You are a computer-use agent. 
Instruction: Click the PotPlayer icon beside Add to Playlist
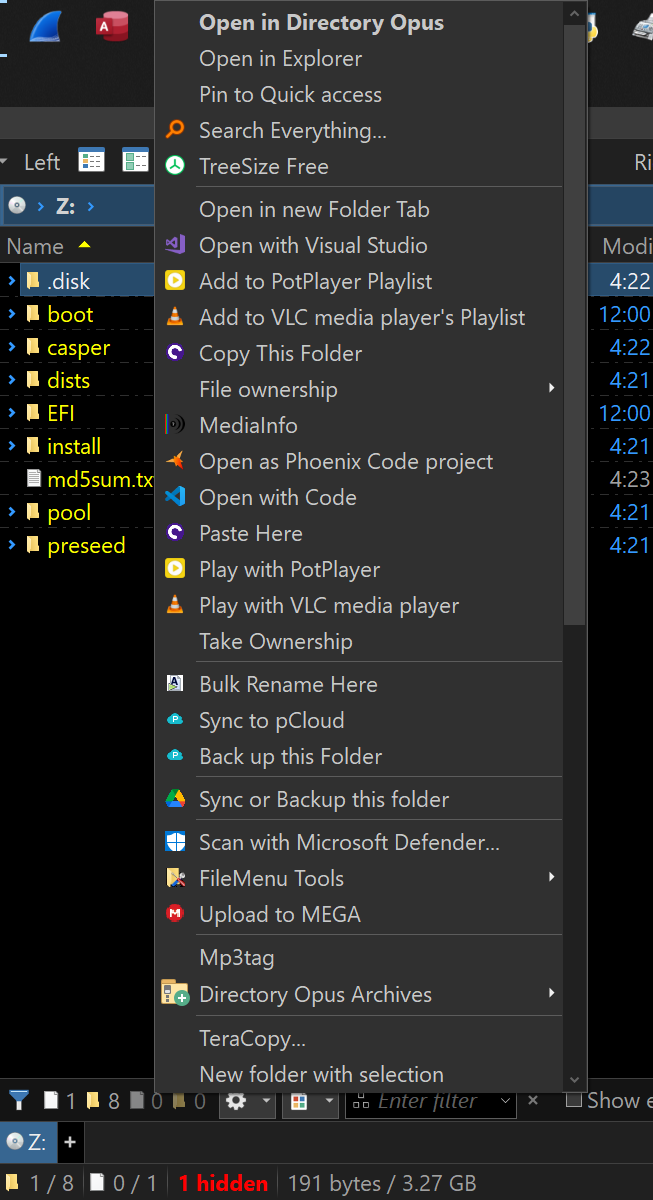tap(175, 281)
